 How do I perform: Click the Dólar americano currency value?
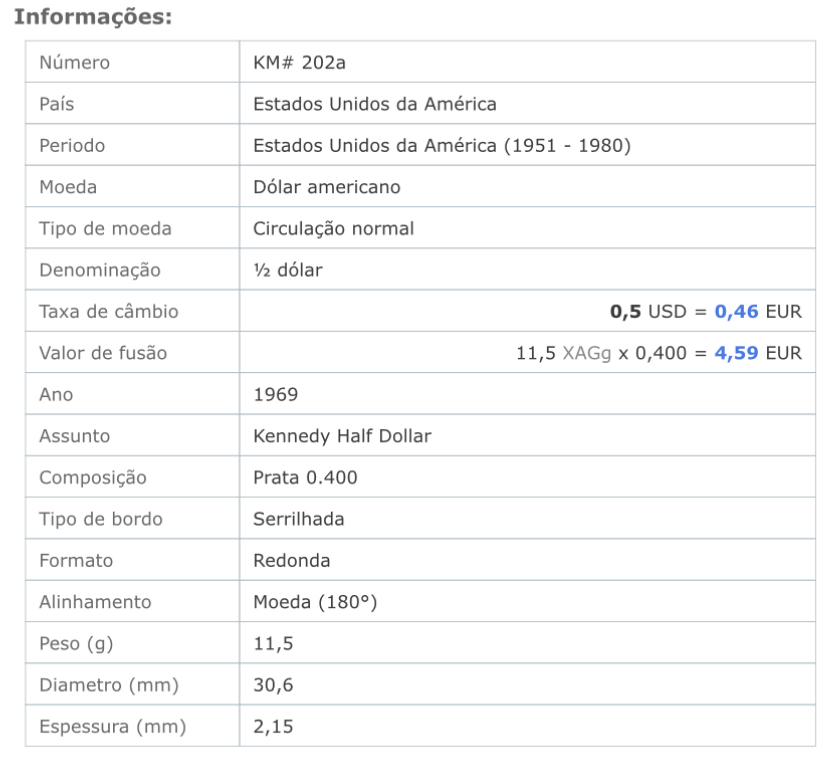click(x=327, y=187)
